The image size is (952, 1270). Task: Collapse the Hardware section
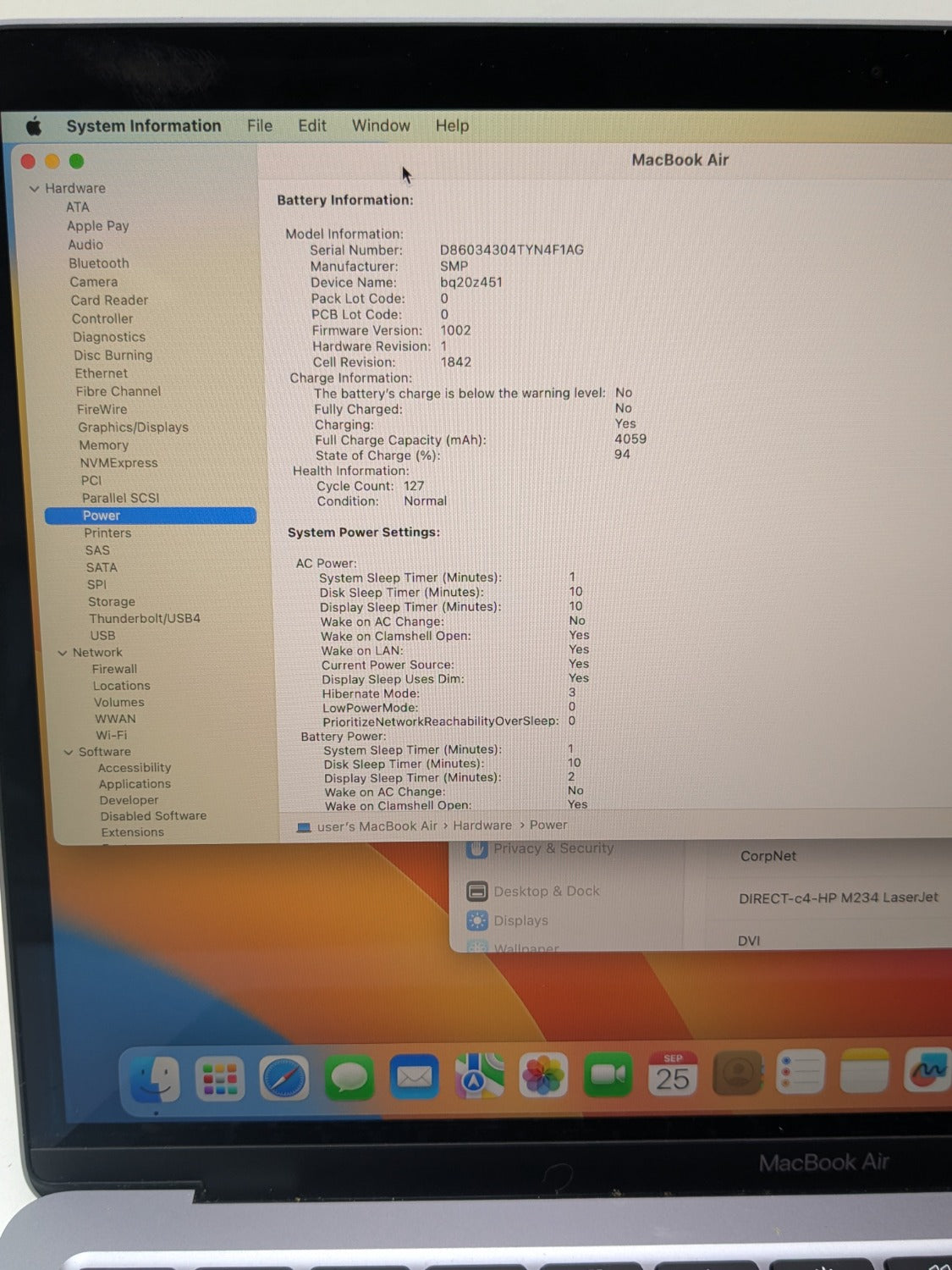(35, 189)
